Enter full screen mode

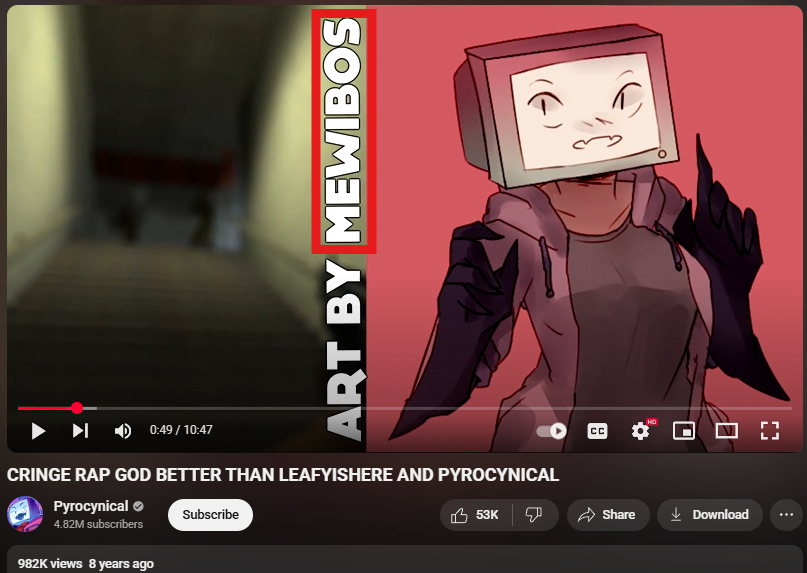tap(769, 431)
